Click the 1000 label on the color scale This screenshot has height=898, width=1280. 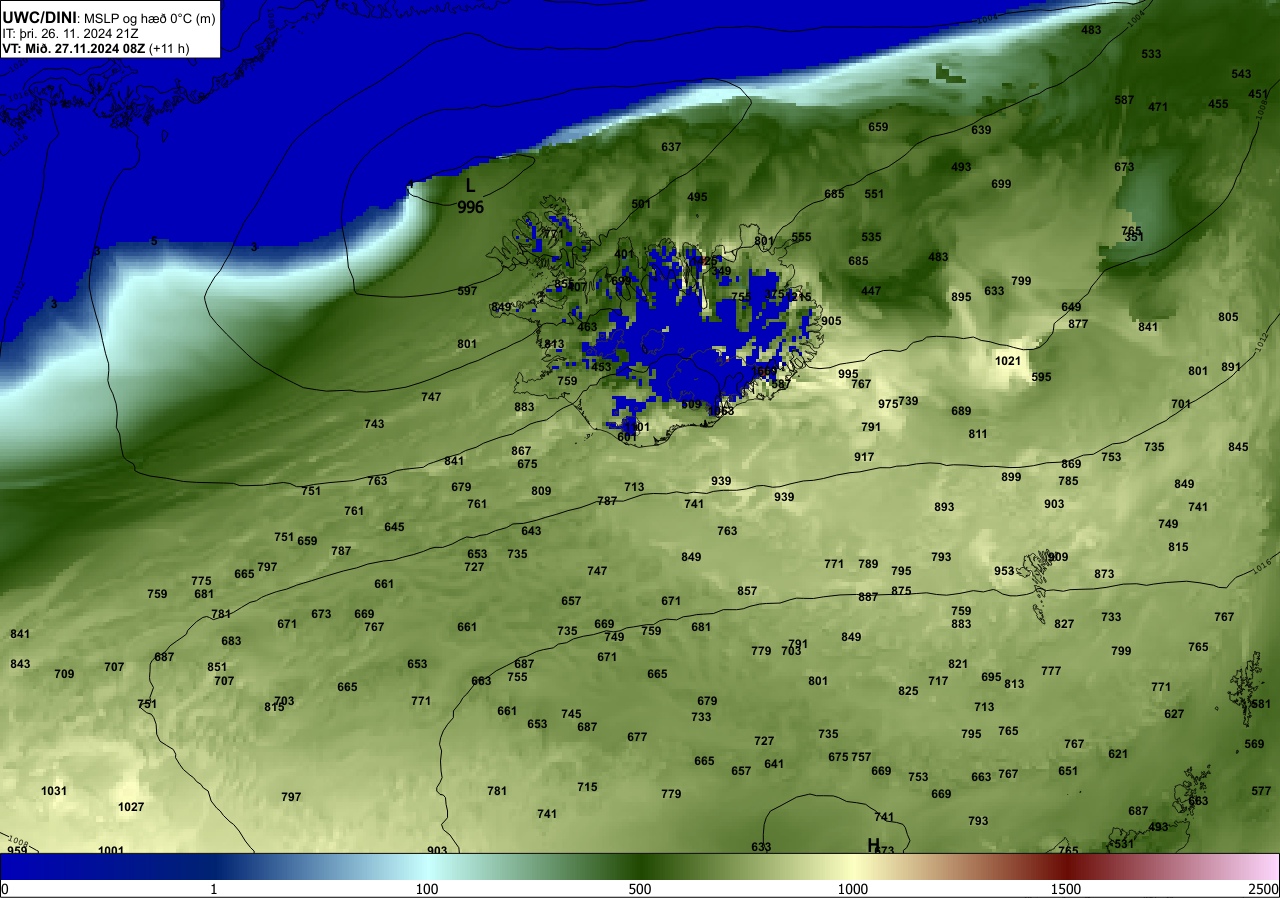pos(853,889)
